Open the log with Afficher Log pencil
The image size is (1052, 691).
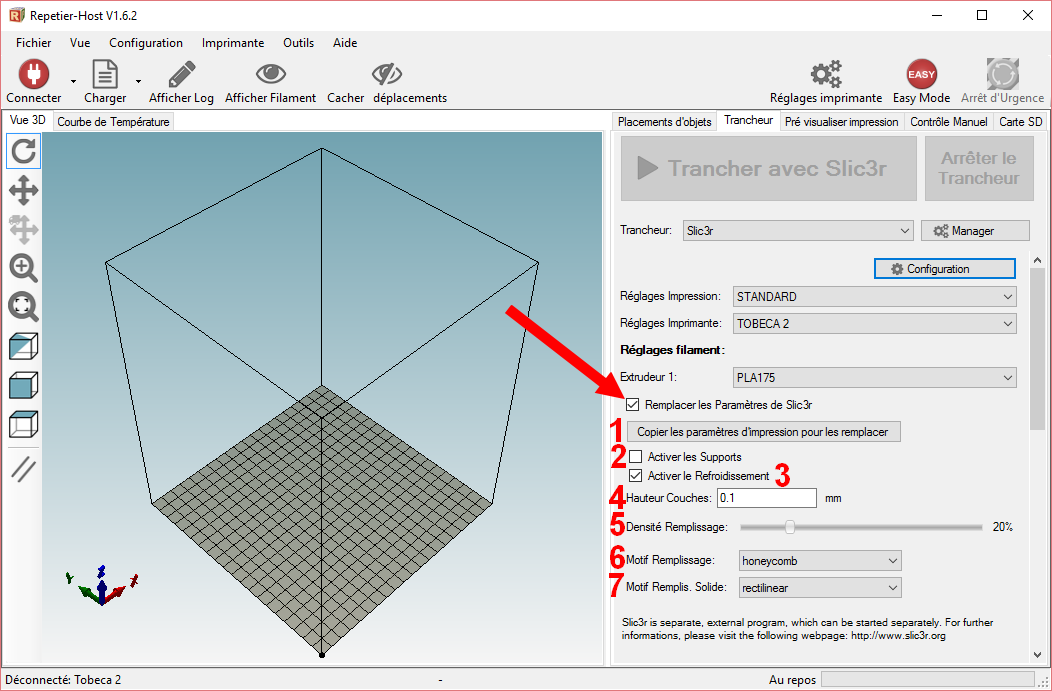[x=181, y=75]
